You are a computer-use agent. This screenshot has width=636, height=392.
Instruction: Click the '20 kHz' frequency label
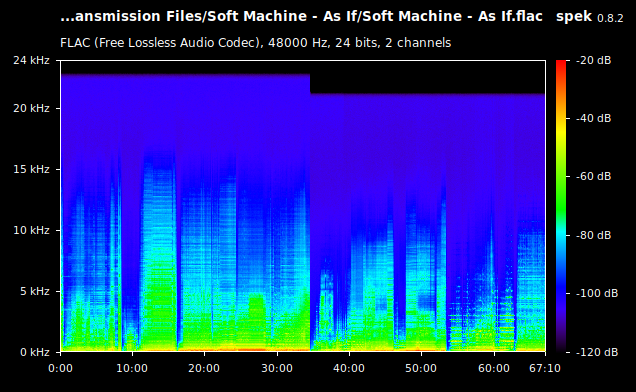click(x=31, y=108)
